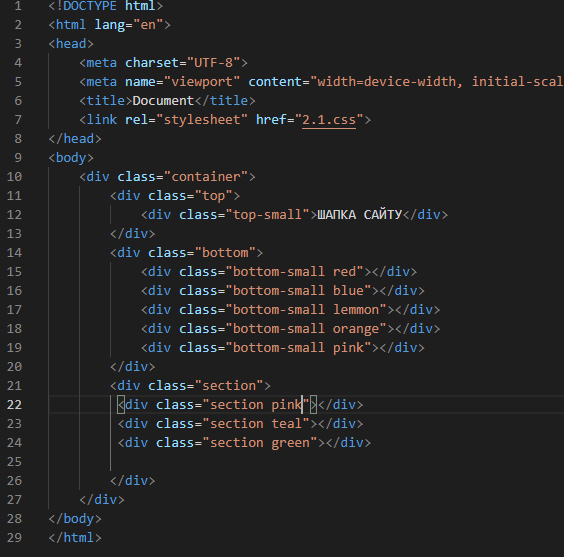Click line number 22 in the gutter

pos(14,405)
